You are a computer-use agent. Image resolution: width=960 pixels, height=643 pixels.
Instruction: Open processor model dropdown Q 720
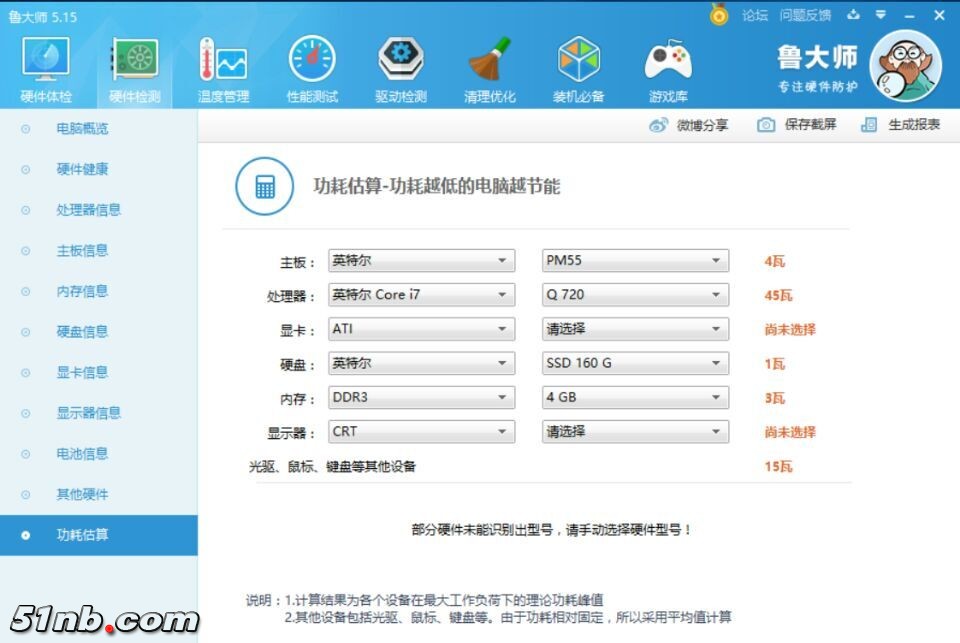pyautogui.click(x=636, y=295)
